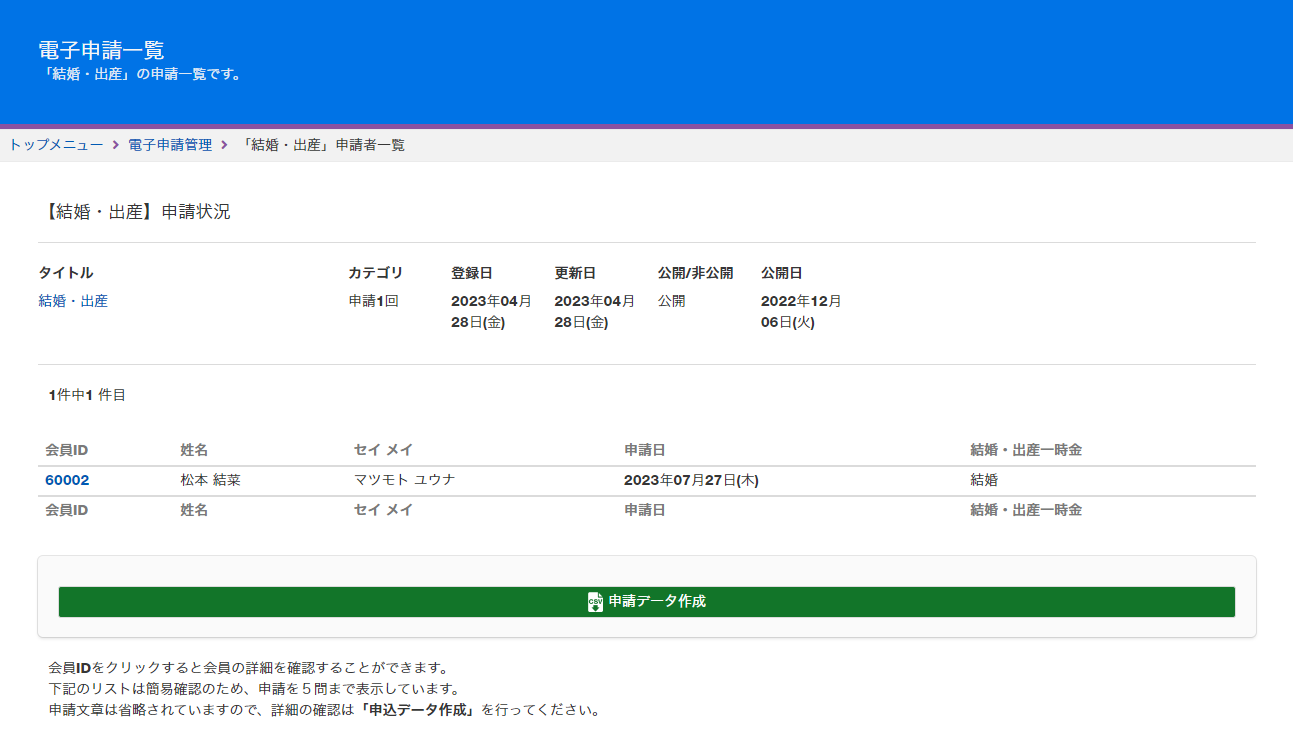Click the 1件中1 件目 count text
This screenshot has height=741, width=1293.
[87, 395]
